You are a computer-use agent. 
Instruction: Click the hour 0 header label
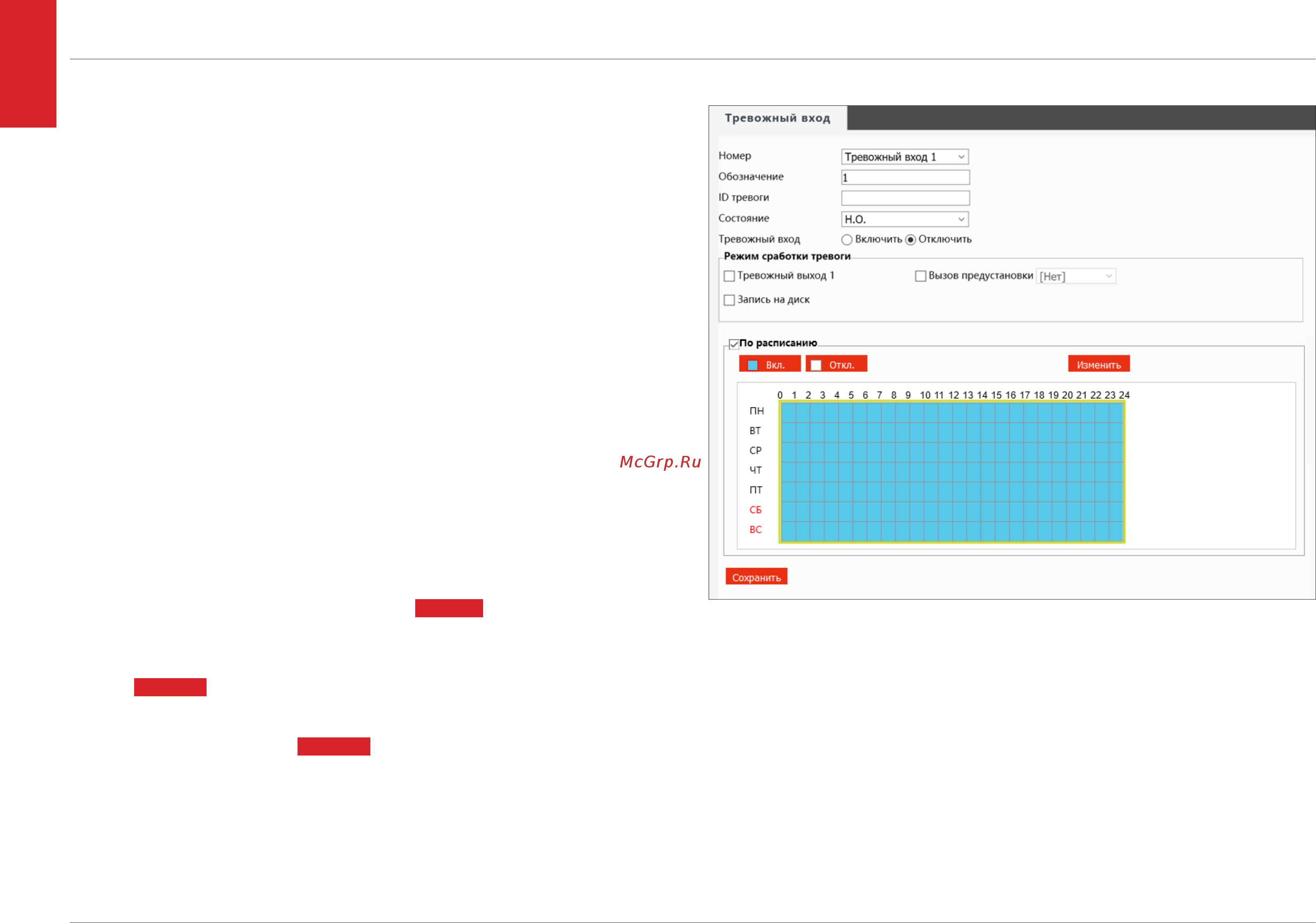(780, 395)
